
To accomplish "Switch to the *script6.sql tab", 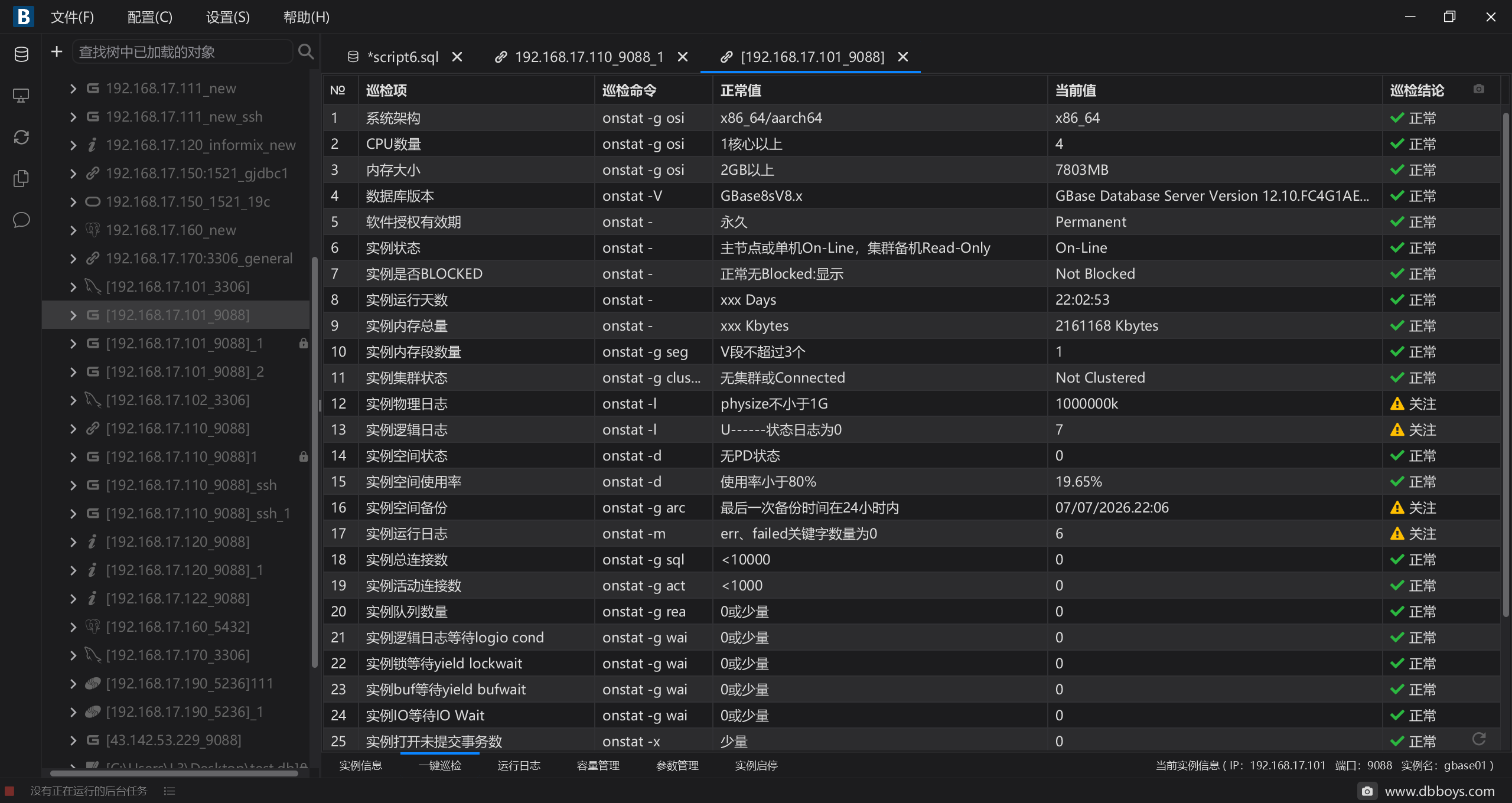I will [x=403, y=57].
